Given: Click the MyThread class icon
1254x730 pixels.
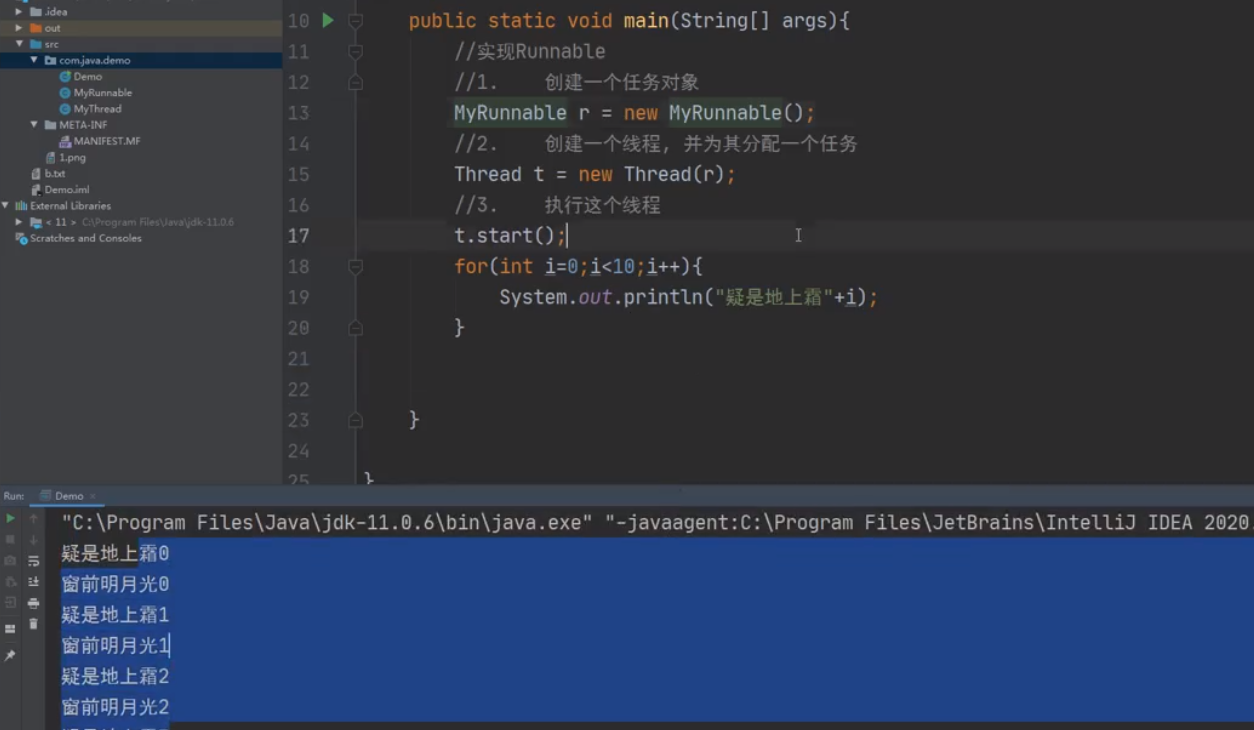Looking at the screenshot, I should (65, 108).
